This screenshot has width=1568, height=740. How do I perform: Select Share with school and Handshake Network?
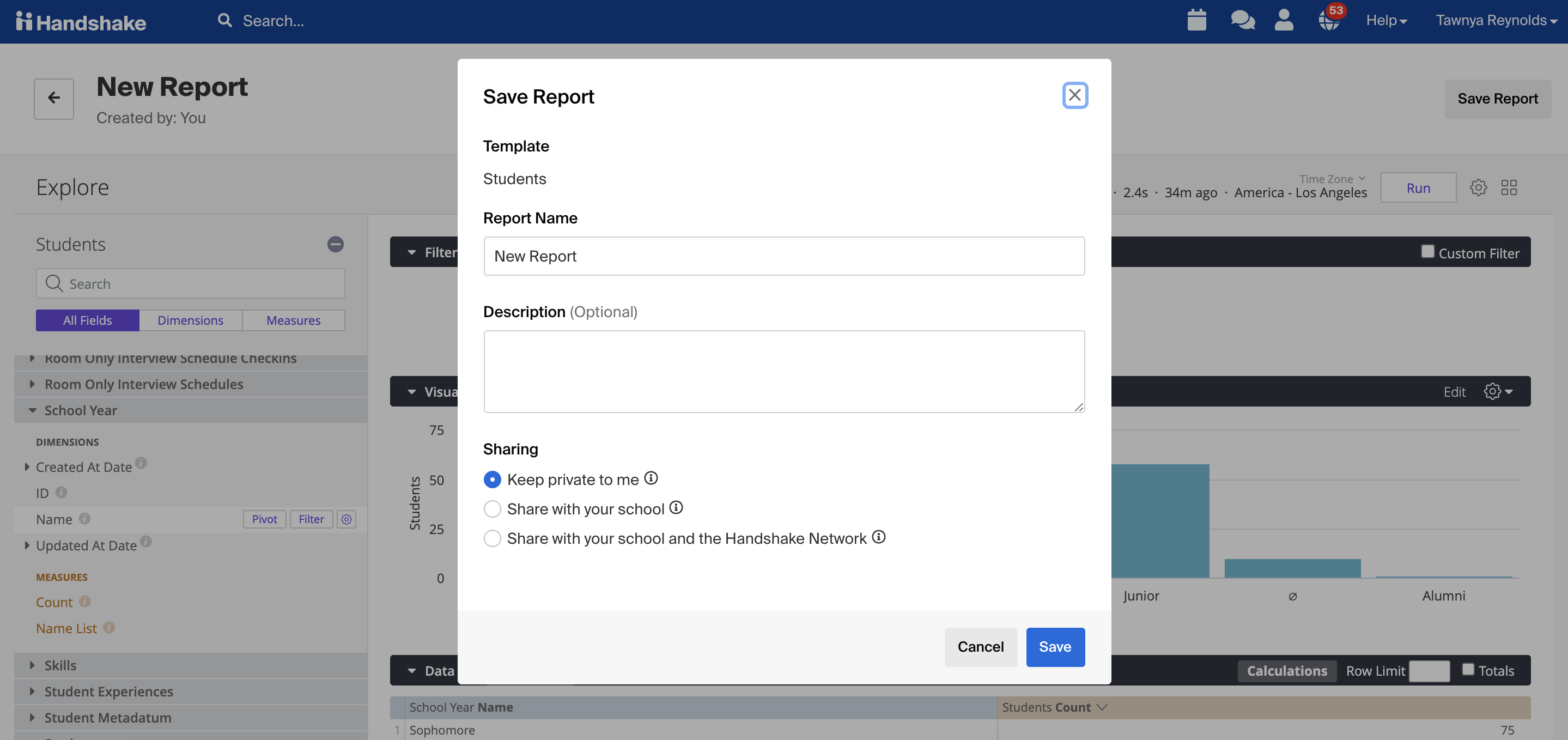point(492,538)
